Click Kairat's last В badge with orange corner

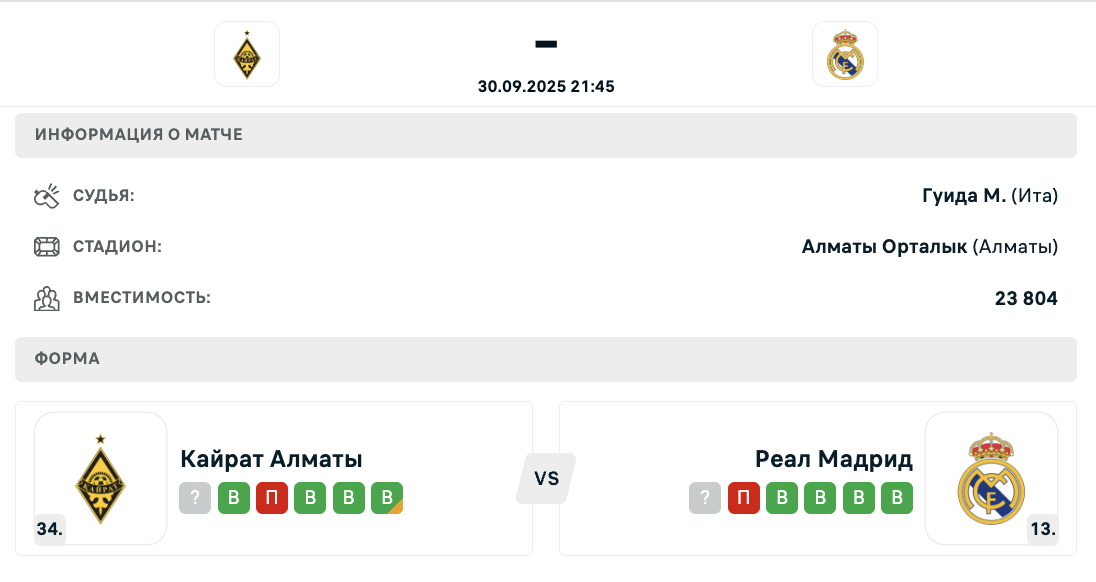387,498
